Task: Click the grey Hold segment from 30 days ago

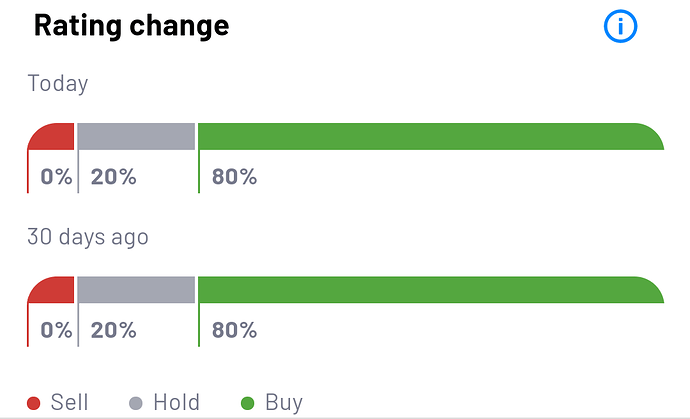Action: 136,290
